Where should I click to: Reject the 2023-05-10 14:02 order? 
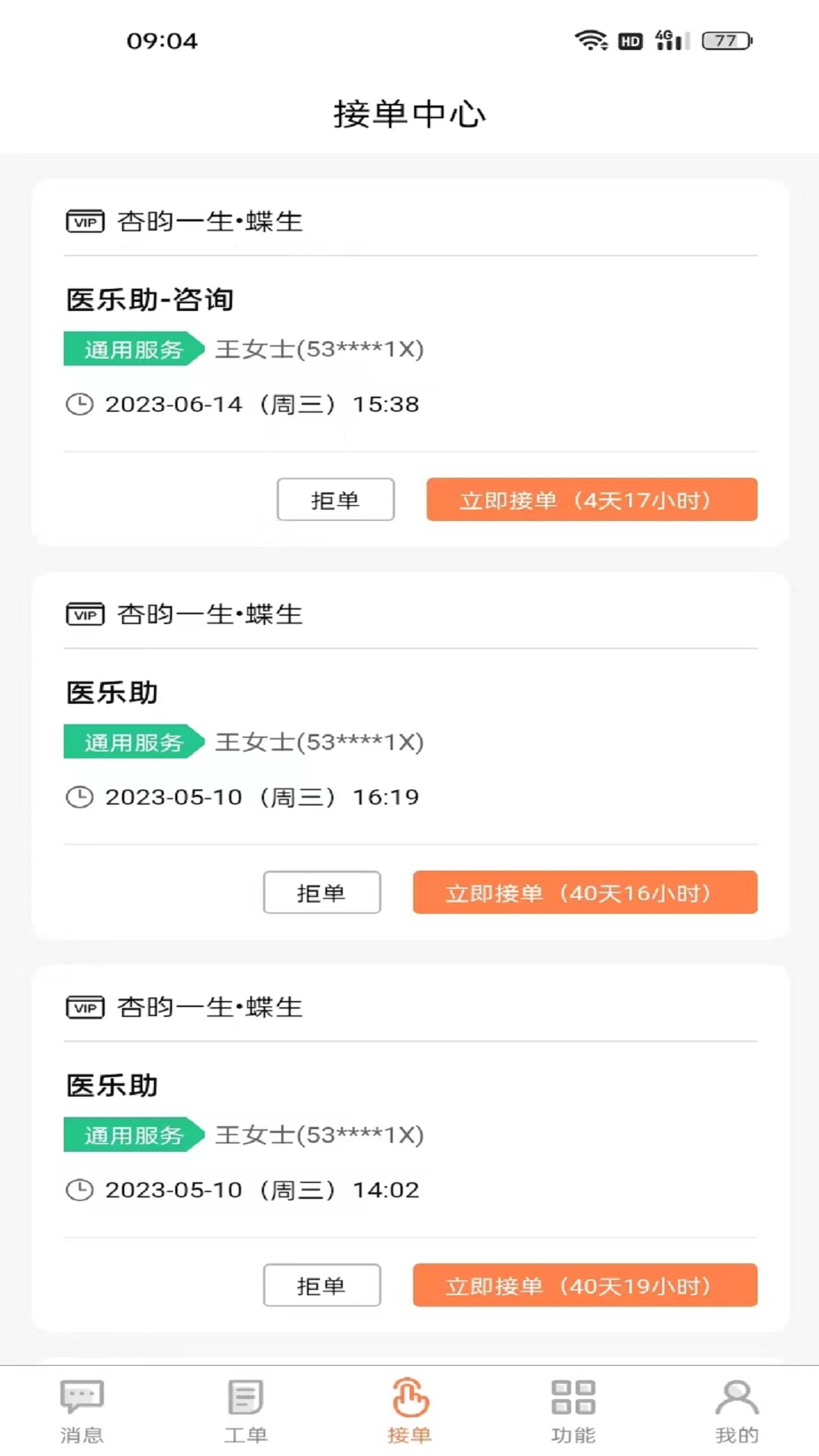coord(322,1285)
